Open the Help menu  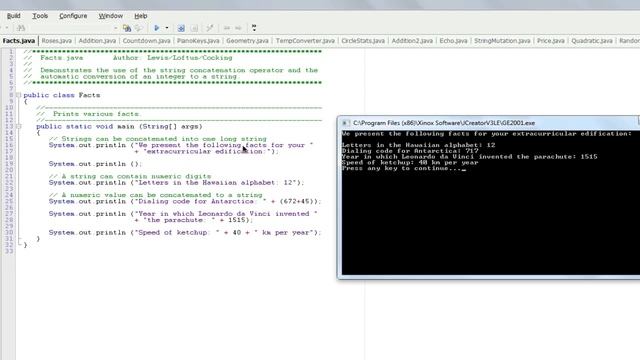(x=141, y=16)
